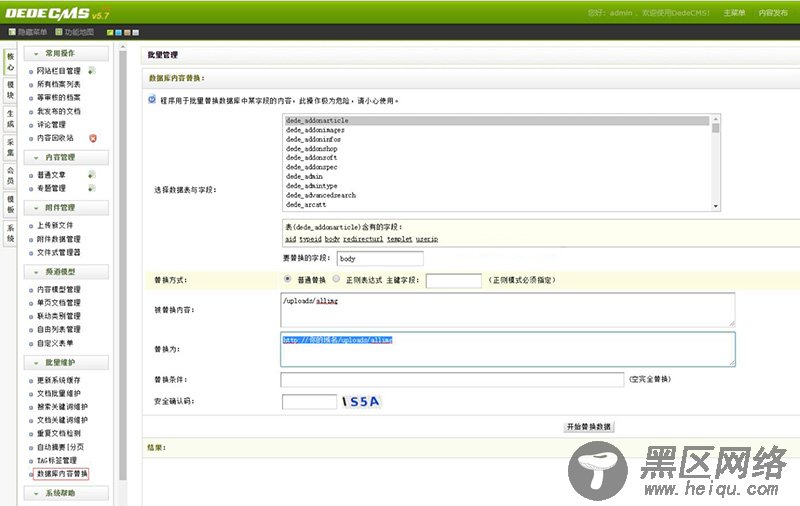Viewport: 800px width, 506px height.
Task: Click table list scrollbar up arrow
Action: tap(716, 119)
